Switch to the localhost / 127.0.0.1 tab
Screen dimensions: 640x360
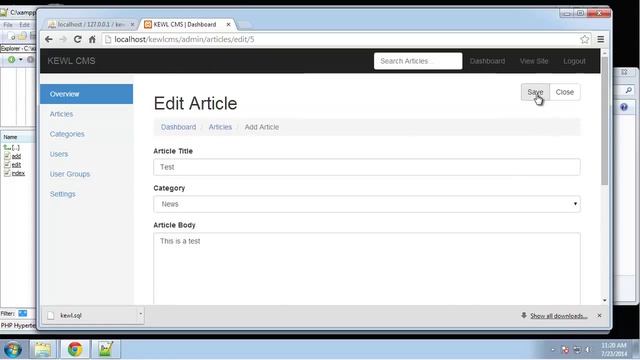click(91, 24)
